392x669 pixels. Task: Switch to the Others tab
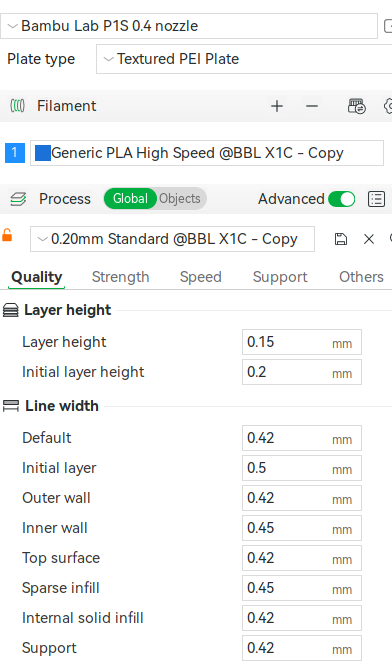pos(361,277)
